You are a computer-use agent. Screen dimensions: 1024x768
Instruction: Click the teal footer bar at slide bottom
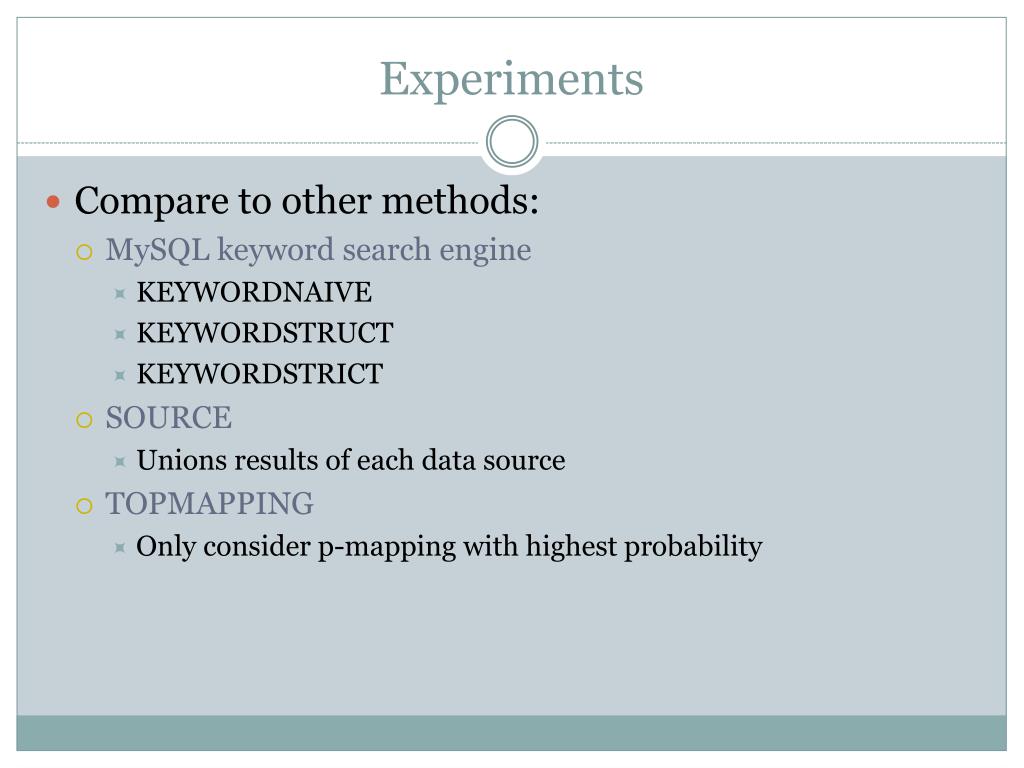(511, 733)
